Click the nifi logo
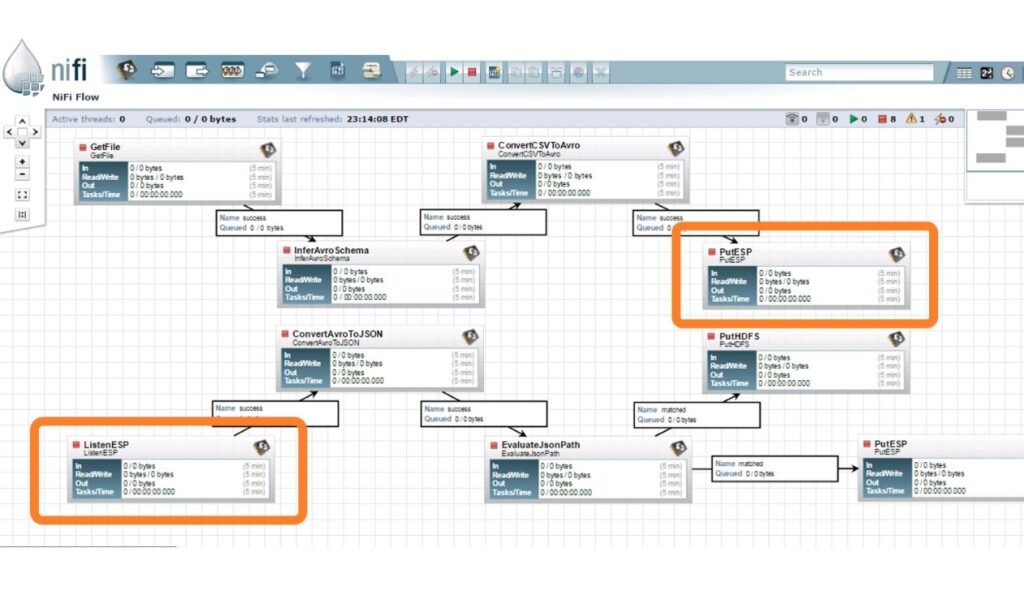 coord(45,67)
